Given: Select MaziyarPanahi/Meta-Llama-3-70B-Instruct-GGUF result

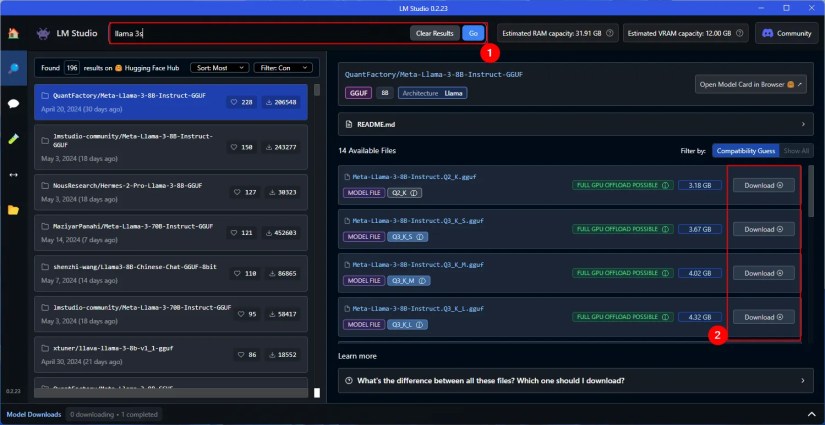Looking at the screenshot, I should click(170, 232).
